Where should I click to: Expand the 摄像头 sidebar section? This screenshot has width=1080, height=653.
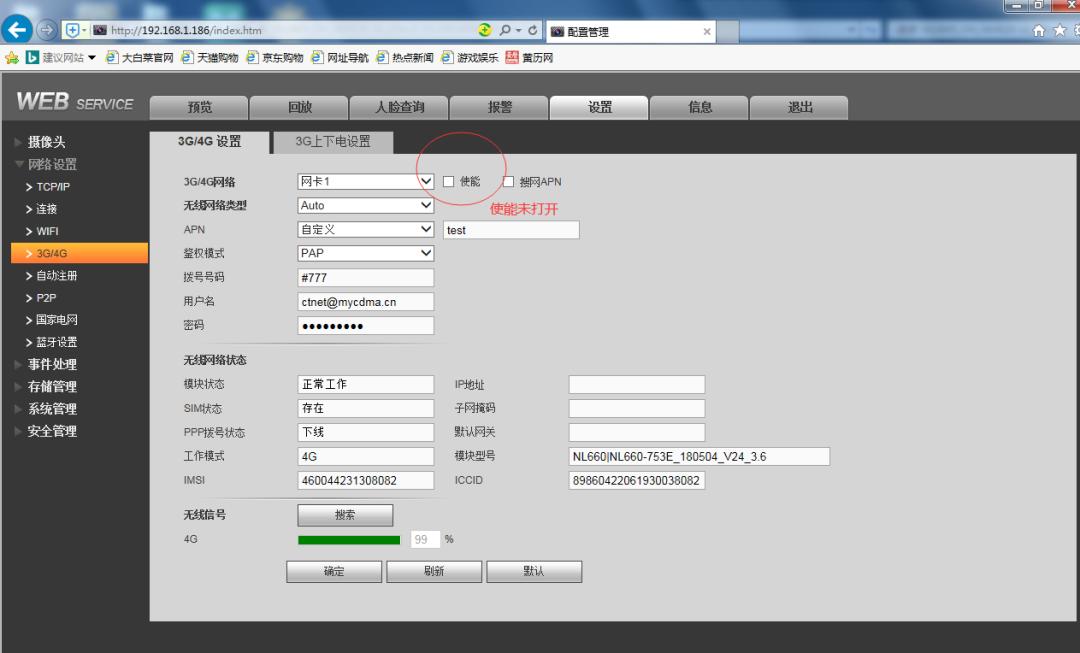pos(46,143)
